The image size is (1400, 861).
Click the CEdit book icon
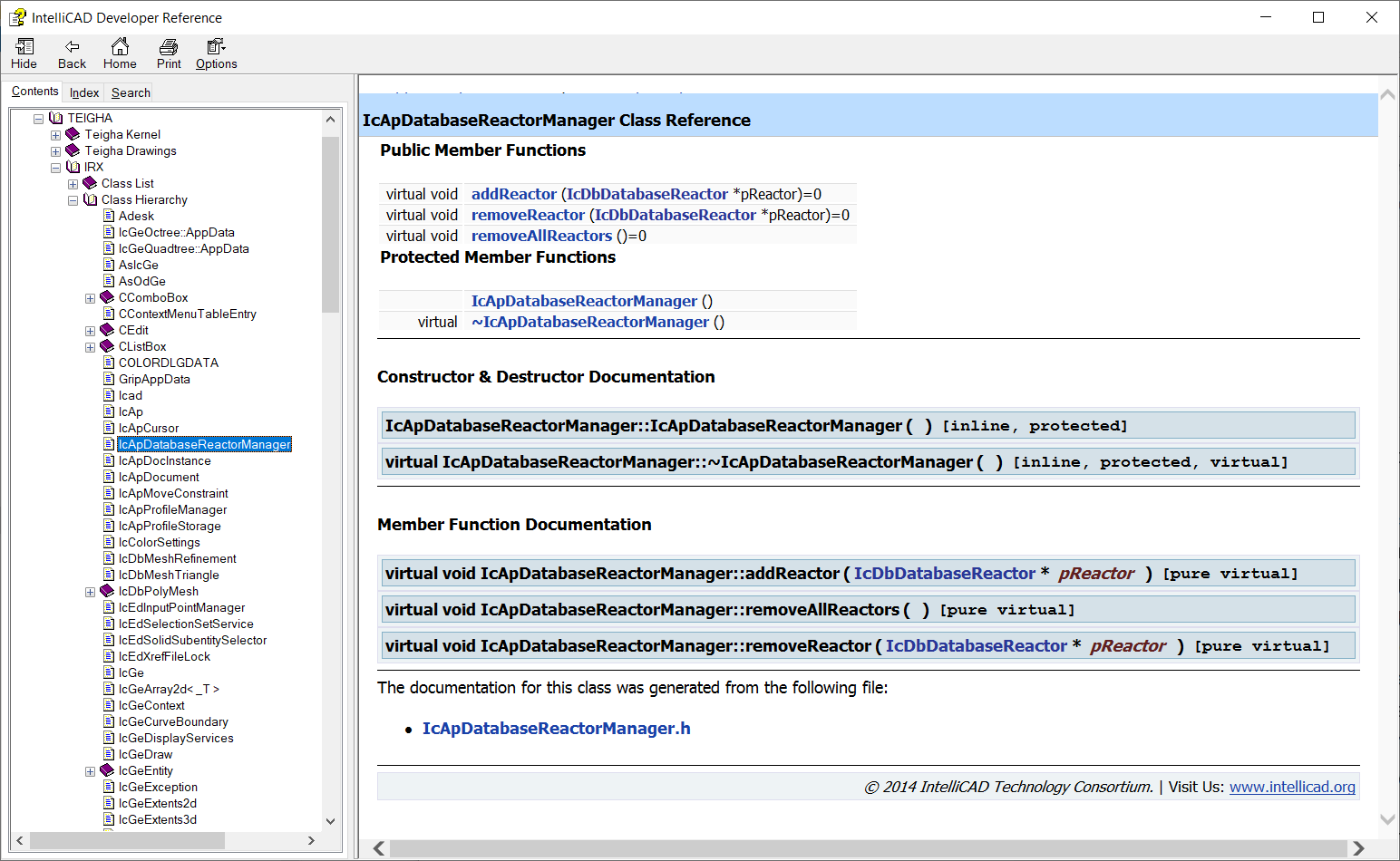pyautogui.click(x=107, y=330)
